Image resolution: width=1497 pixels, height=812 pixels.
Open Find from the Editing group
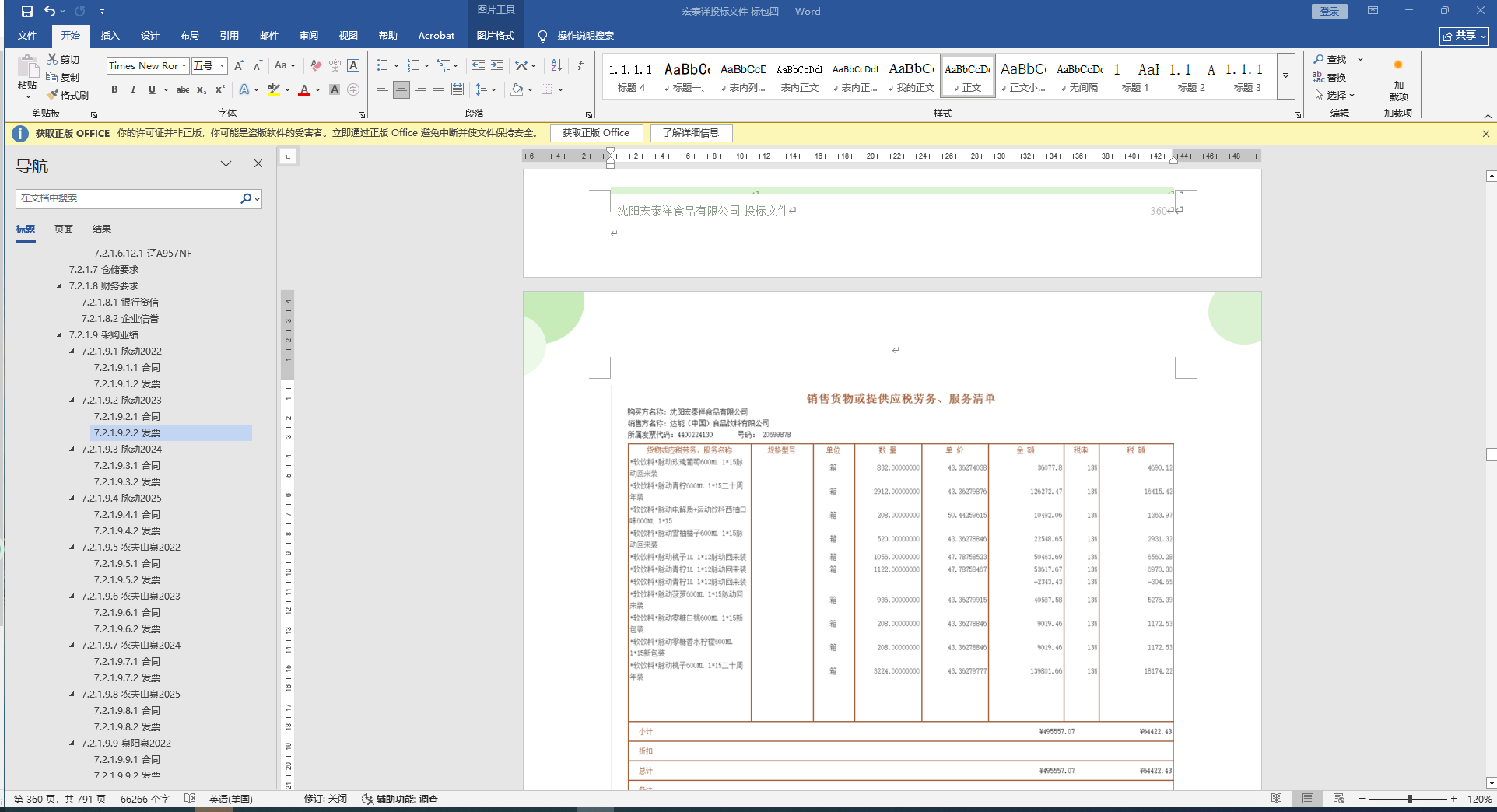(x=1330, y=59)
